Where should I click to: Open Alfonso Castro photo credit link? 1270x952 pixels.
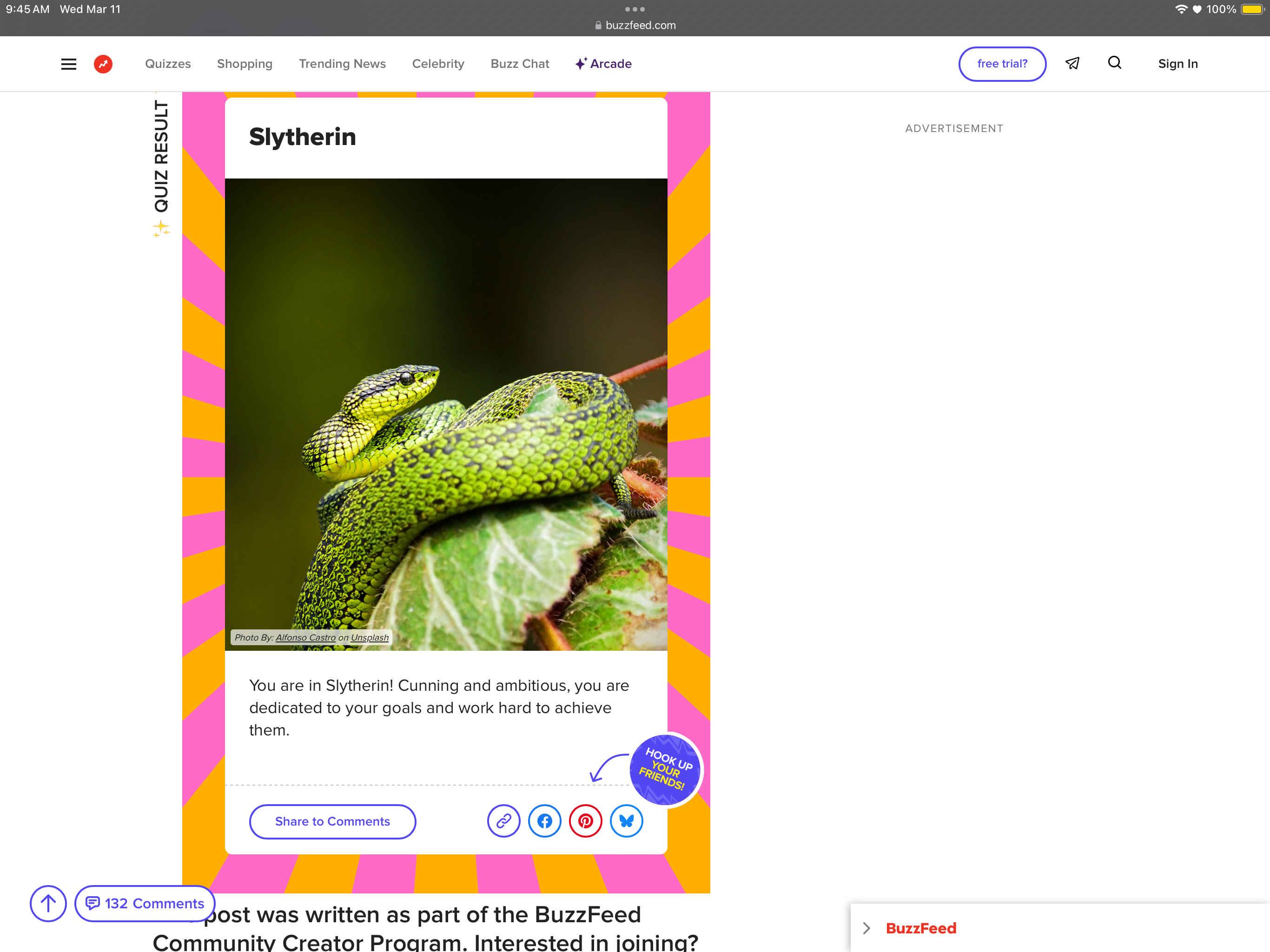point(305,637)
